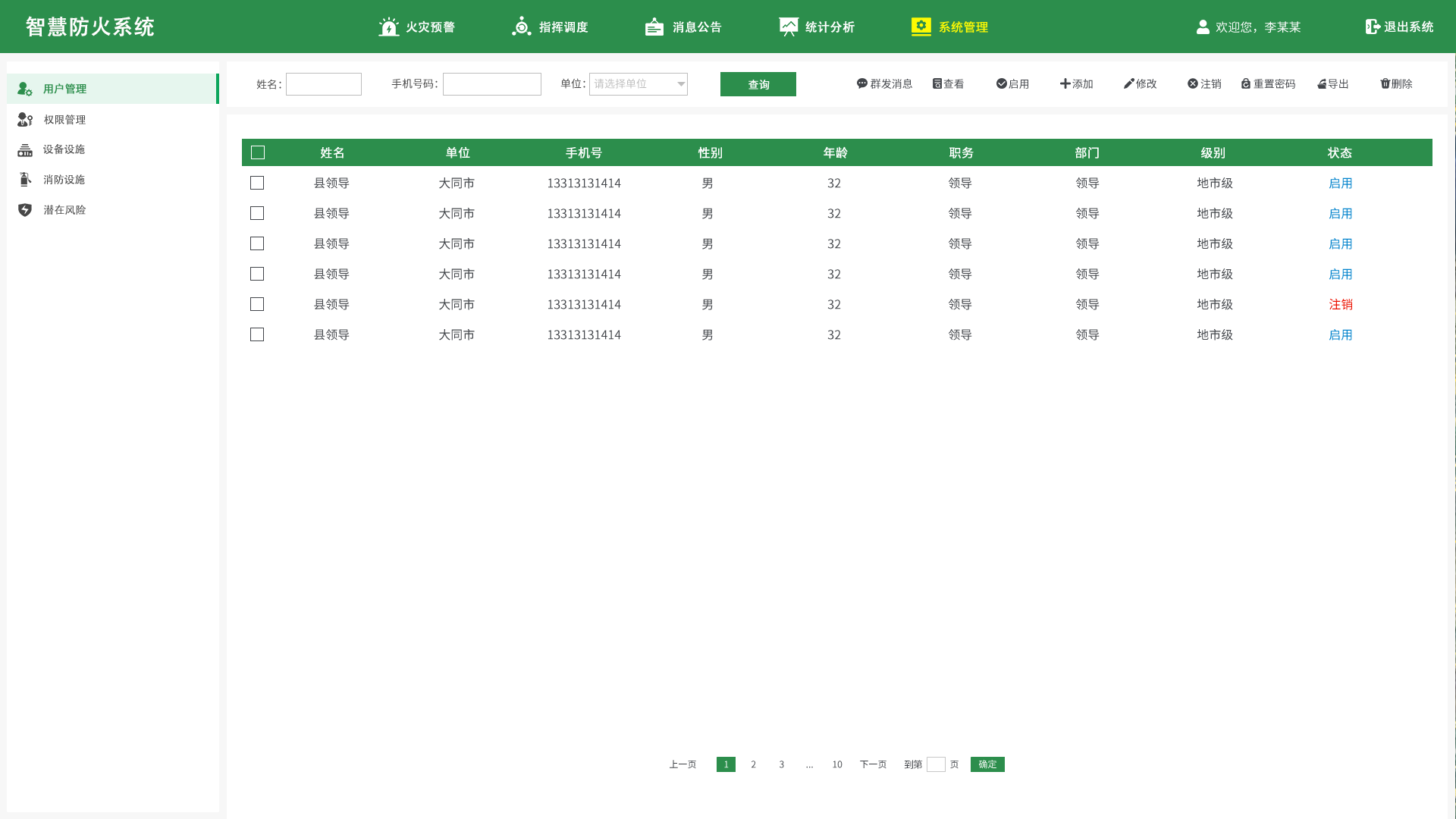Click the 注销 cancel icon in toolbar
The height and width of the screenshot is (819, 1456).
coord(1192,83)
